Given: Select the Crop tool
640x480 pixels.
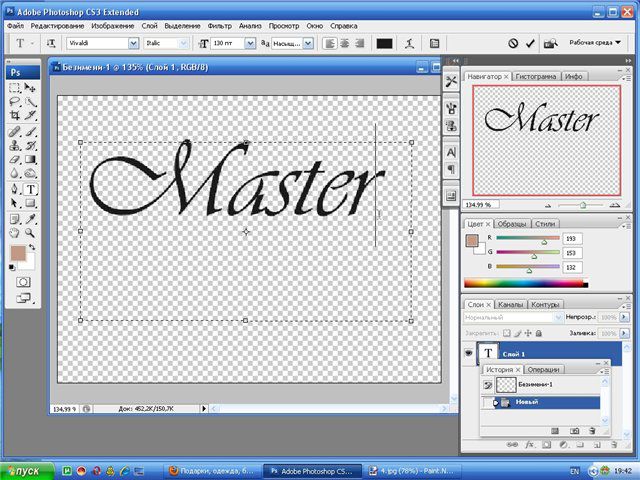Looking at the screenshot, I should (15, 116).
